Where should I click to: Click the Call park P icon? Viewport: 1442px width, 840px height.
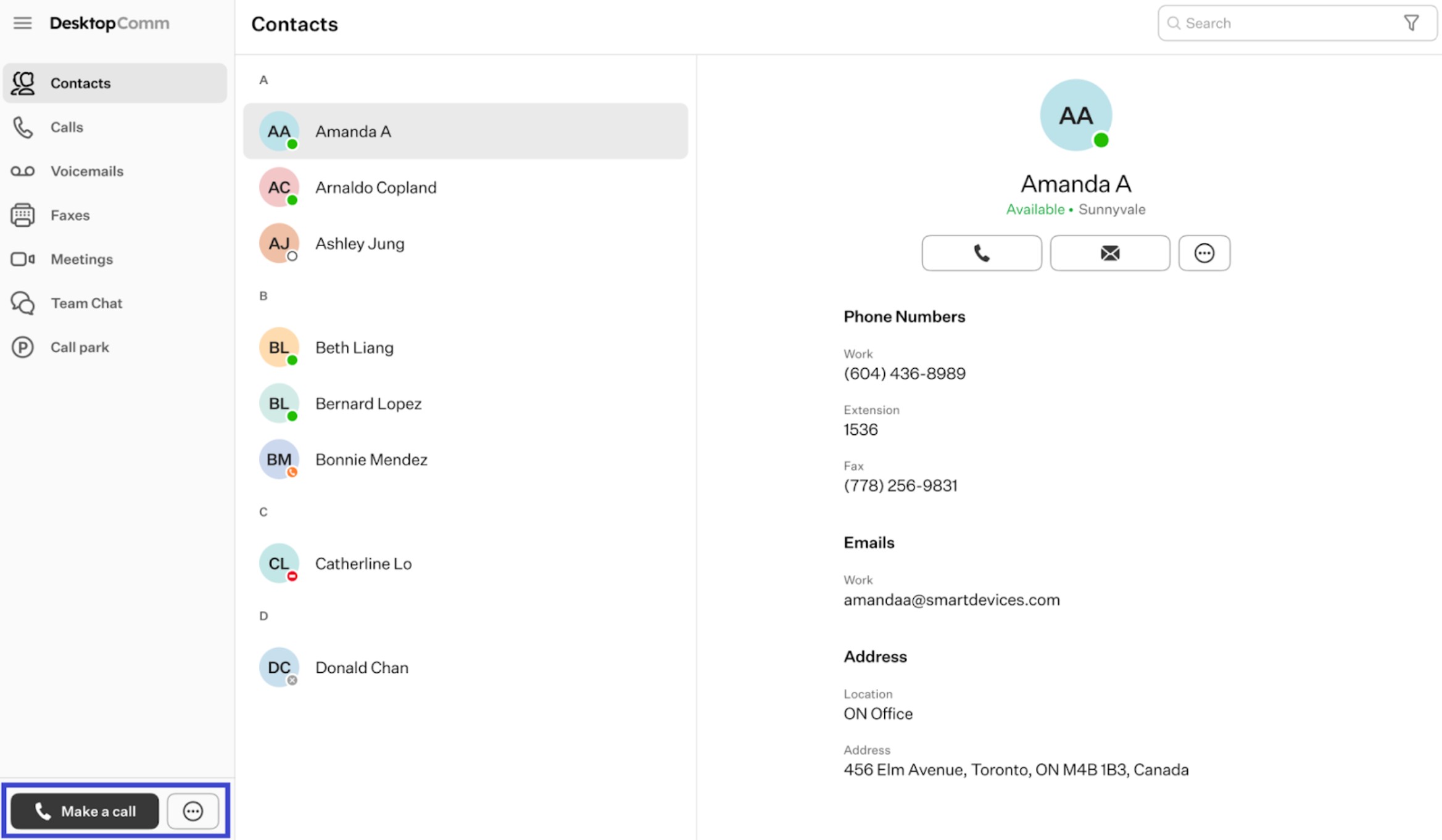tap(23, 347)
